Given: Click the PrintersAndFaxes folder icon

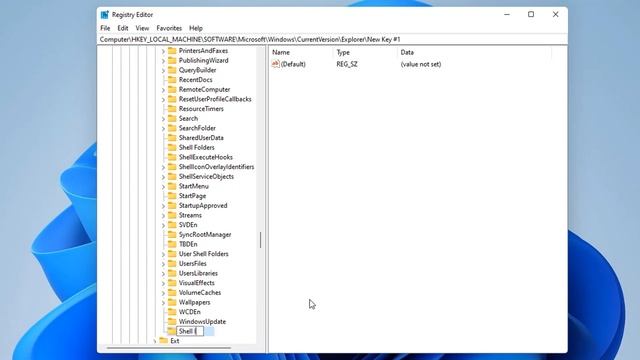Looking at the screenshot, I should click(172, 51).
